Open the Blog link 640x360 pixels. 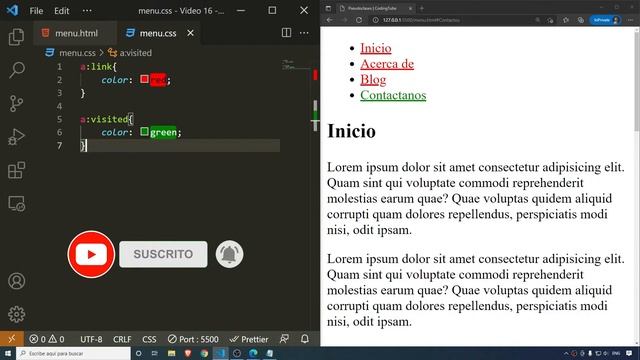373,80
